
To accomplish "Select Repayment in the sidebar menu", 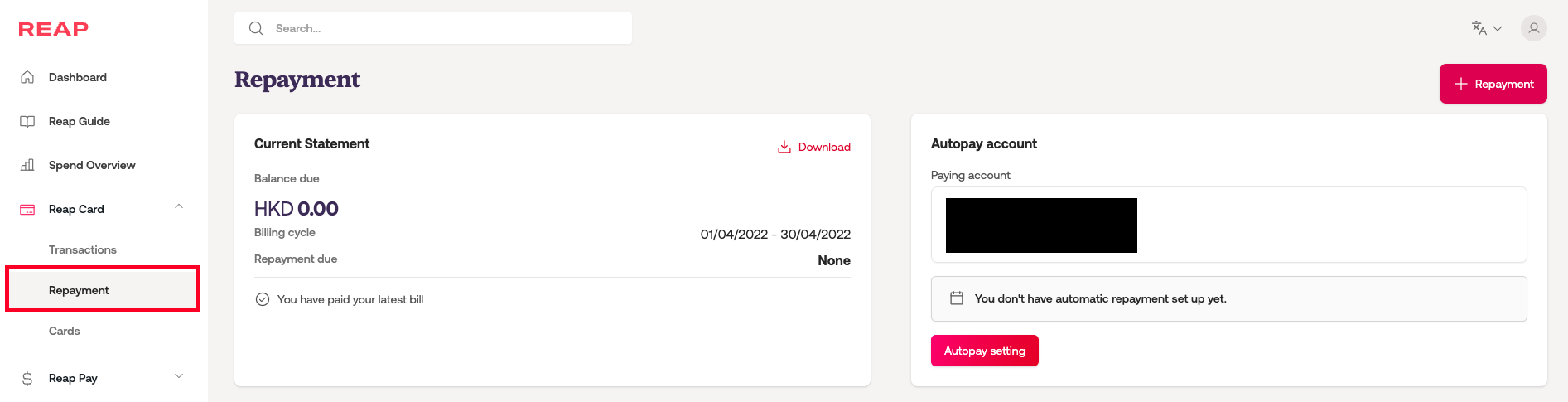I will click(80, 290).
